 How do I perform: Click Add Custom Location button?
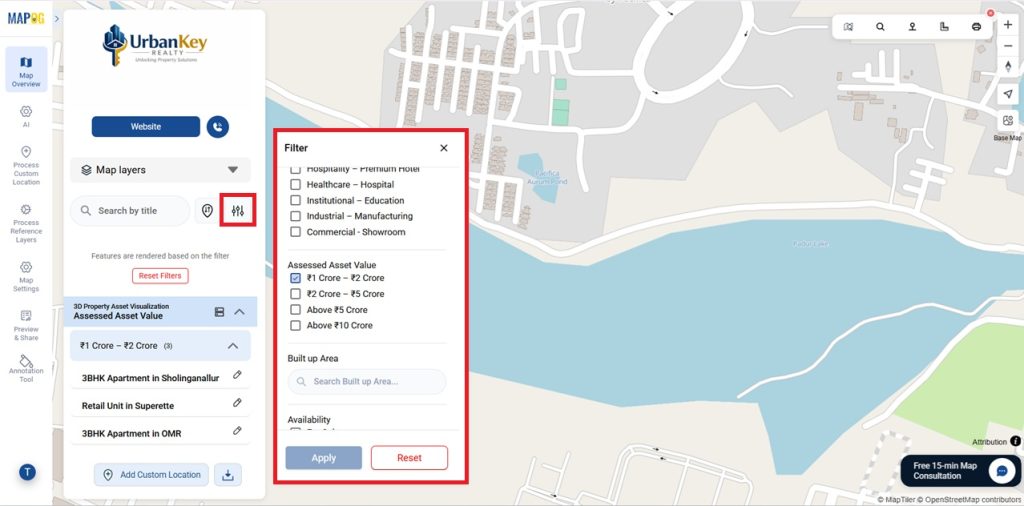click(151, 475)
